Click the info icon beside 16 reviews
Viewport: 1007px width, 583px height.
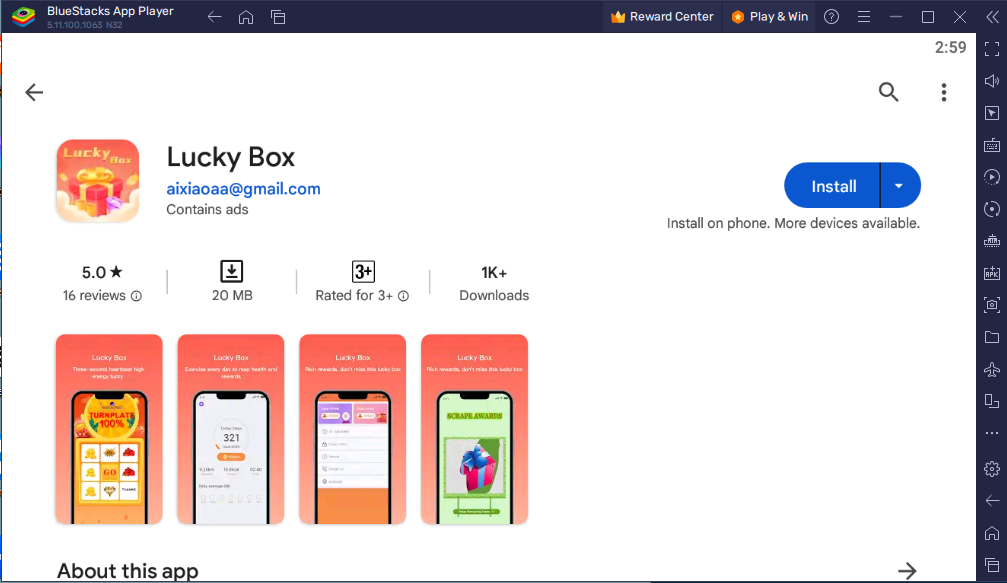[136, 296]
